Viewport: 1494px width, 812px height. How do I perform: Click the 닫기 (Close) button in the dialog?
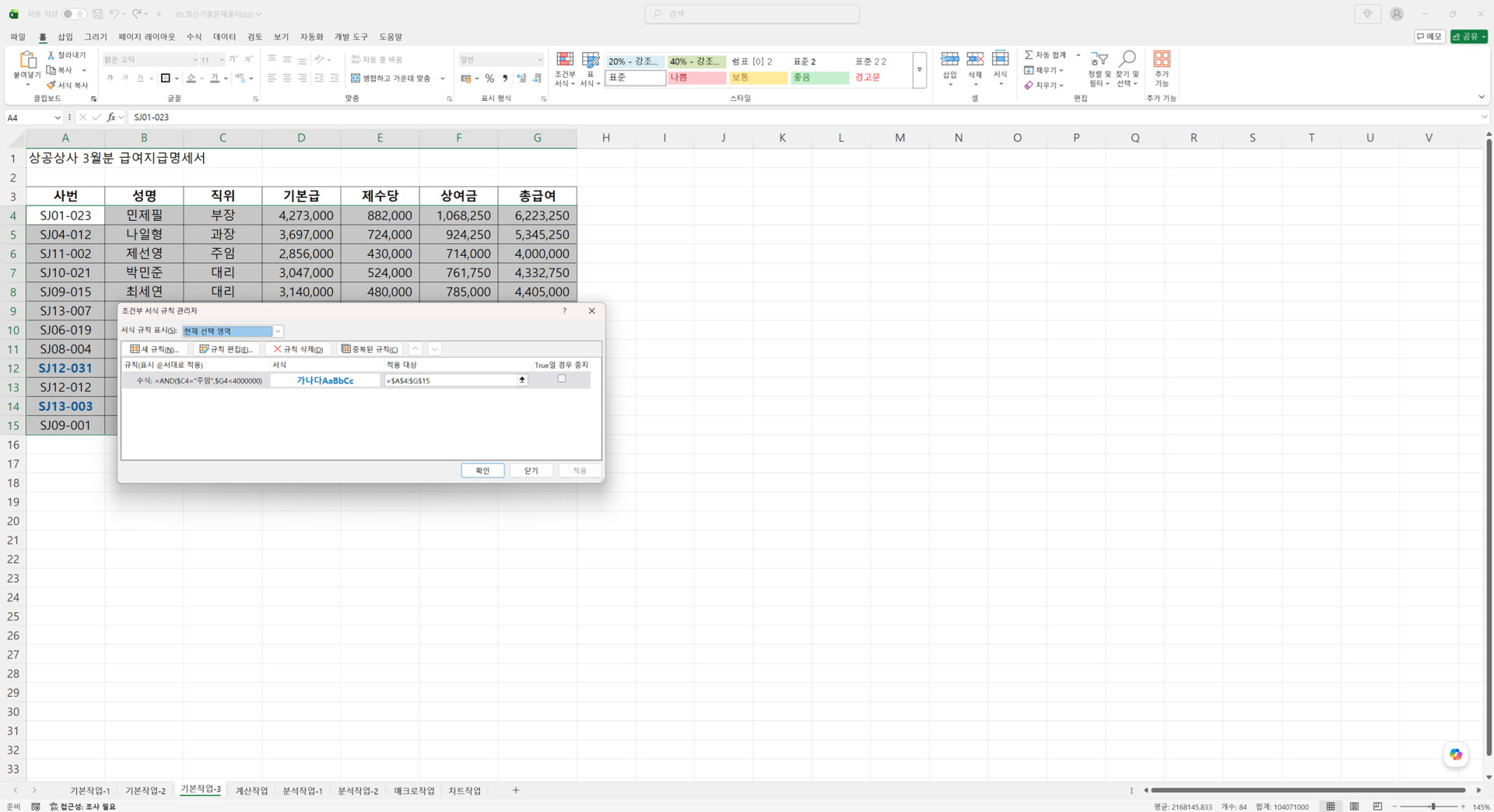pyautogui.click(x=531, y=471)
